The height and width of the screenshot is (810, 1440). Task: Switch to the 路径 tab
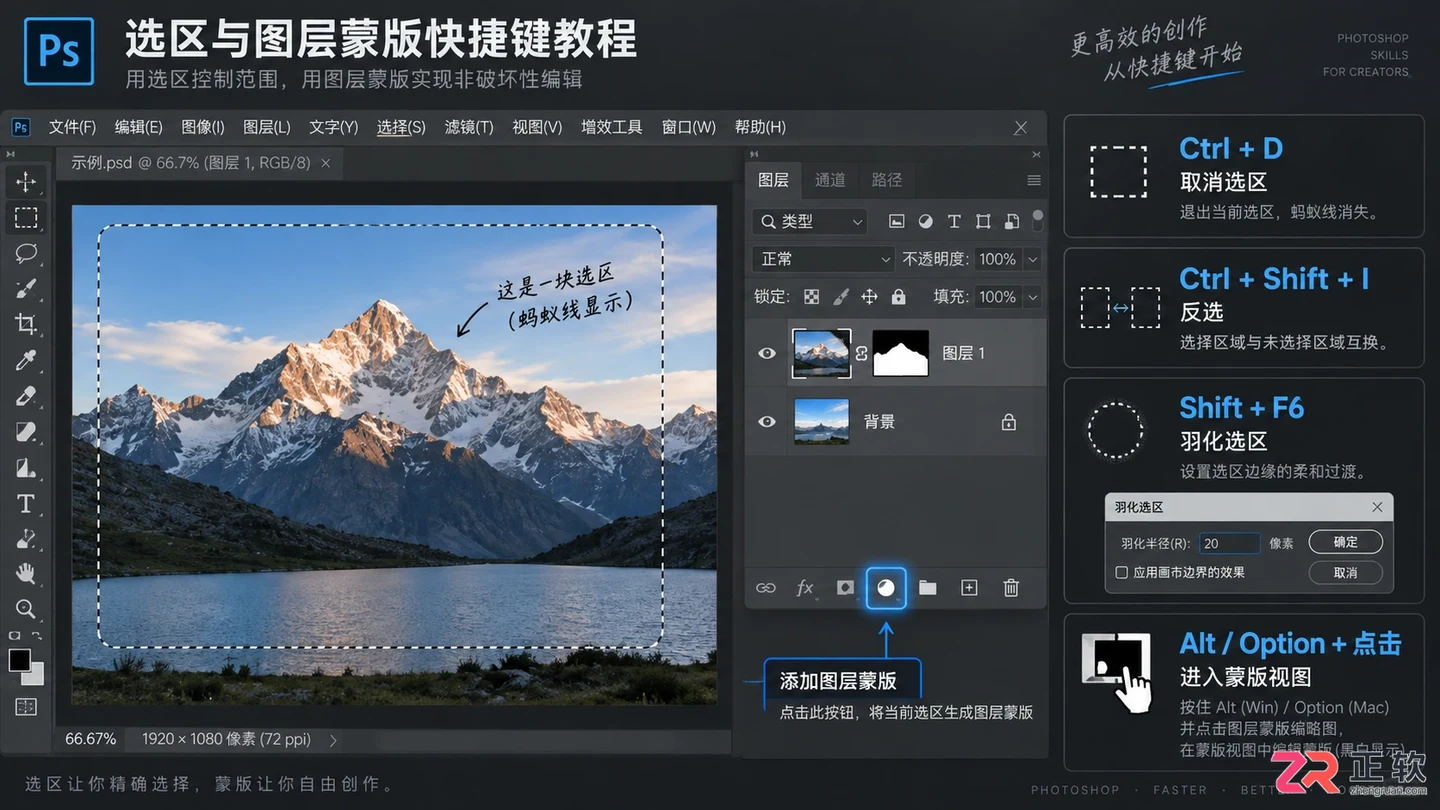(887, 180)
